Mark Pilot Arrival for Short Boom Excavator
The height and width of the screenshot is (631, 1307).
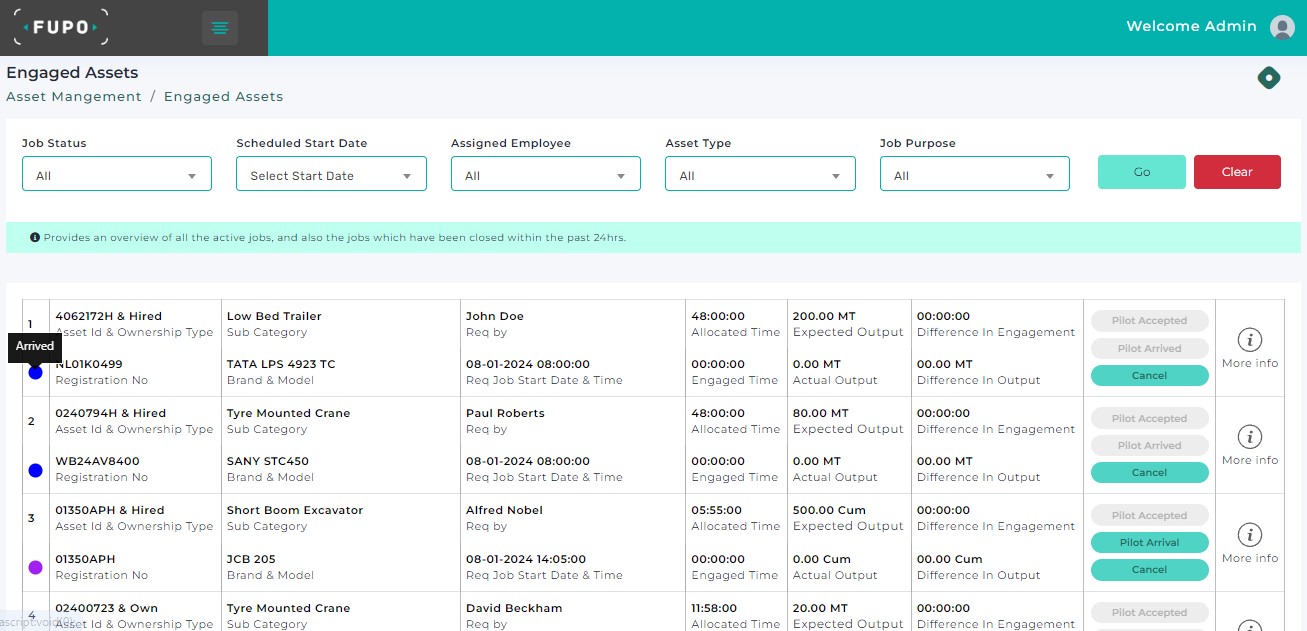coord(1149,543)
